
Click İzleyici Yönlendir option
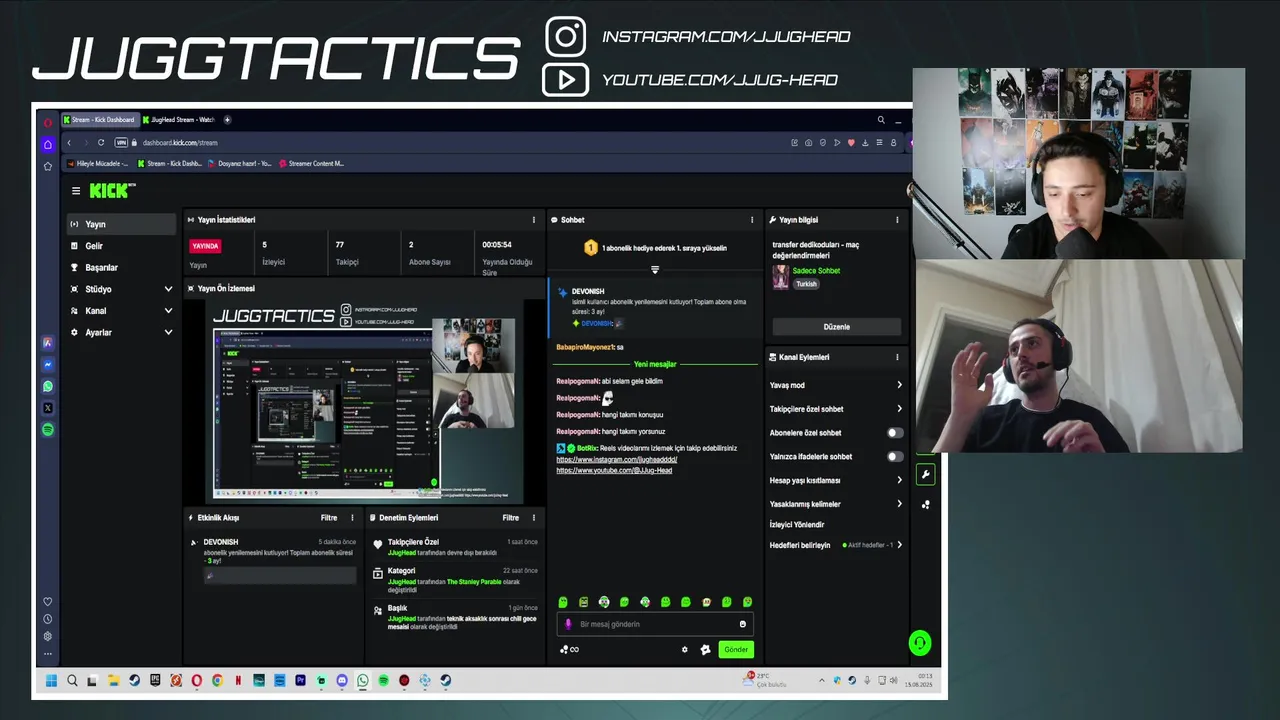coord(797,524)
